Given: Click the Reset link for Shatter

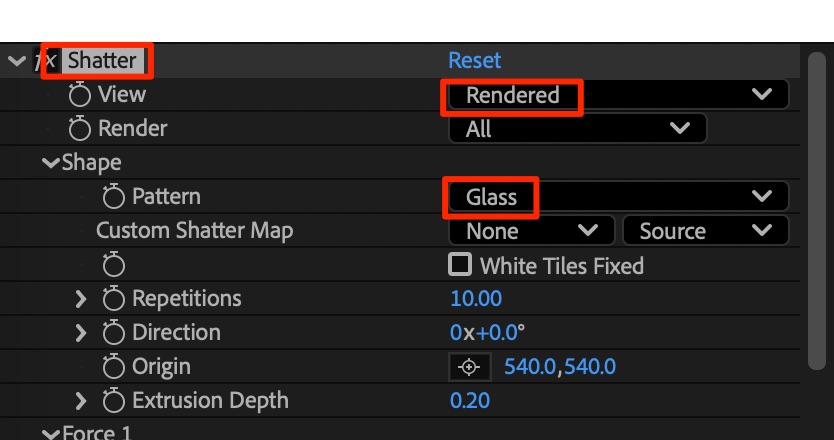Looking at the screenshot, I should click(x=475, y=61).
